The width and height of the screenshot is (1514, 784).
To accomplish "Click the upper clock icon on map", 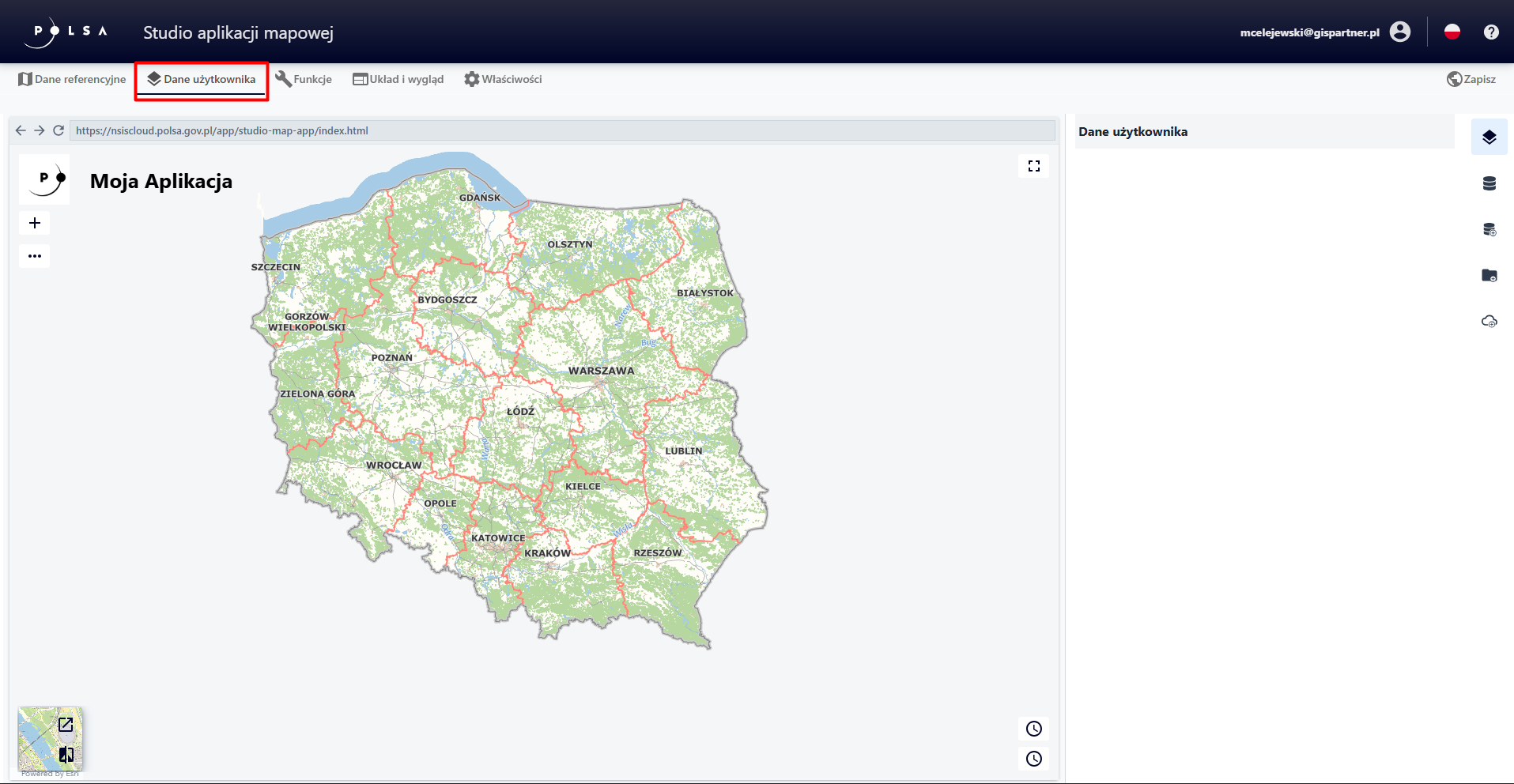I will click(x=1033, y=729).
